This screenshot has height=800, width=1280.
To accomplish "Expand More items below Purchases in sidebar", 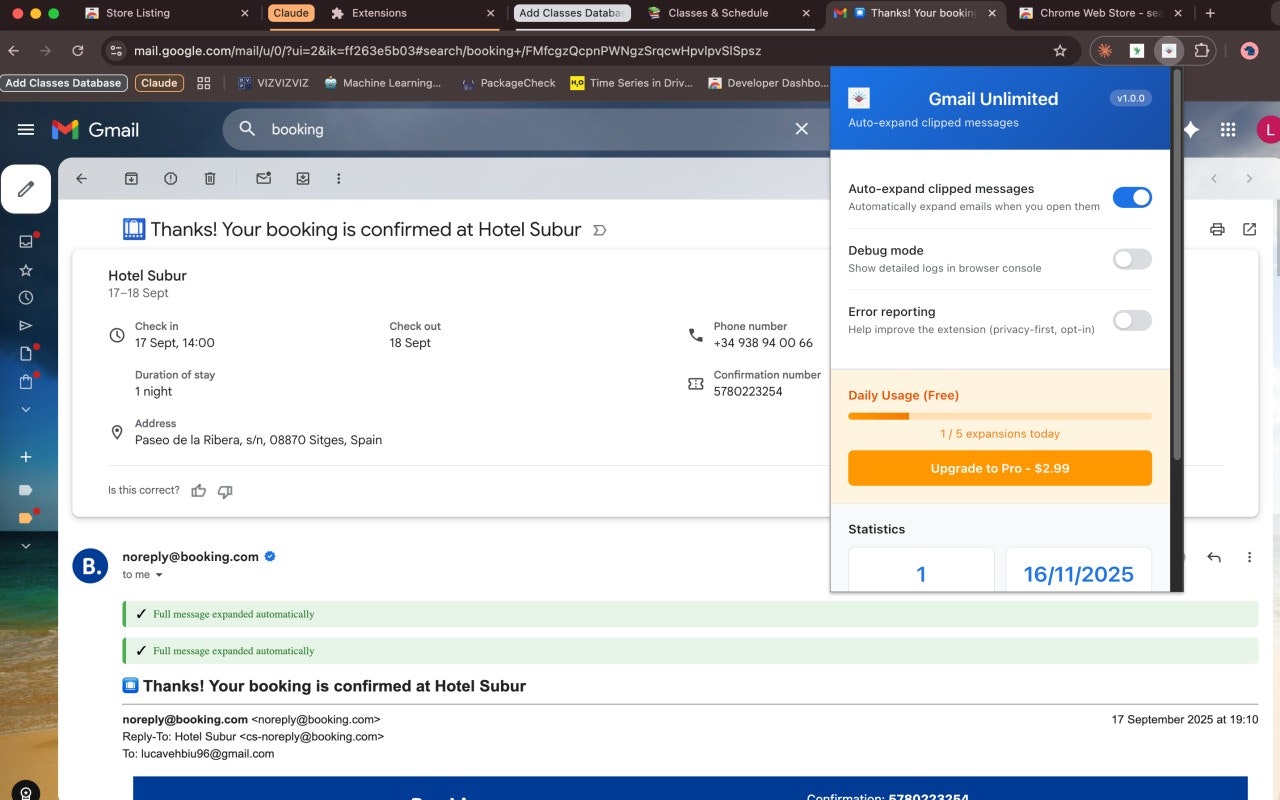I will click(x=26, y=409).
